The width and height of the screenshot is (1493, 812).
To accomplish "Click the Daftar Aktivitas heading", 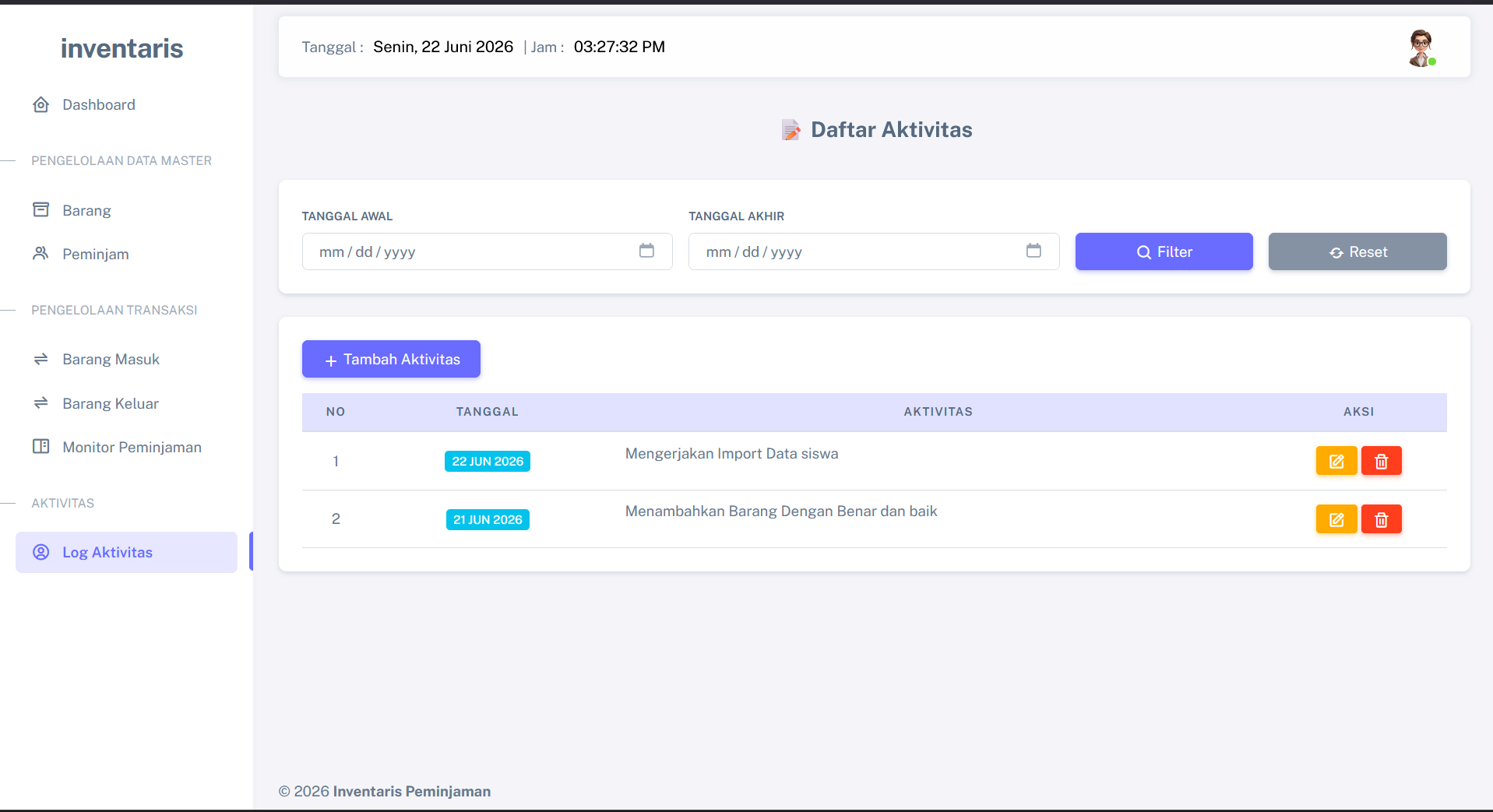I will point(892,130).
